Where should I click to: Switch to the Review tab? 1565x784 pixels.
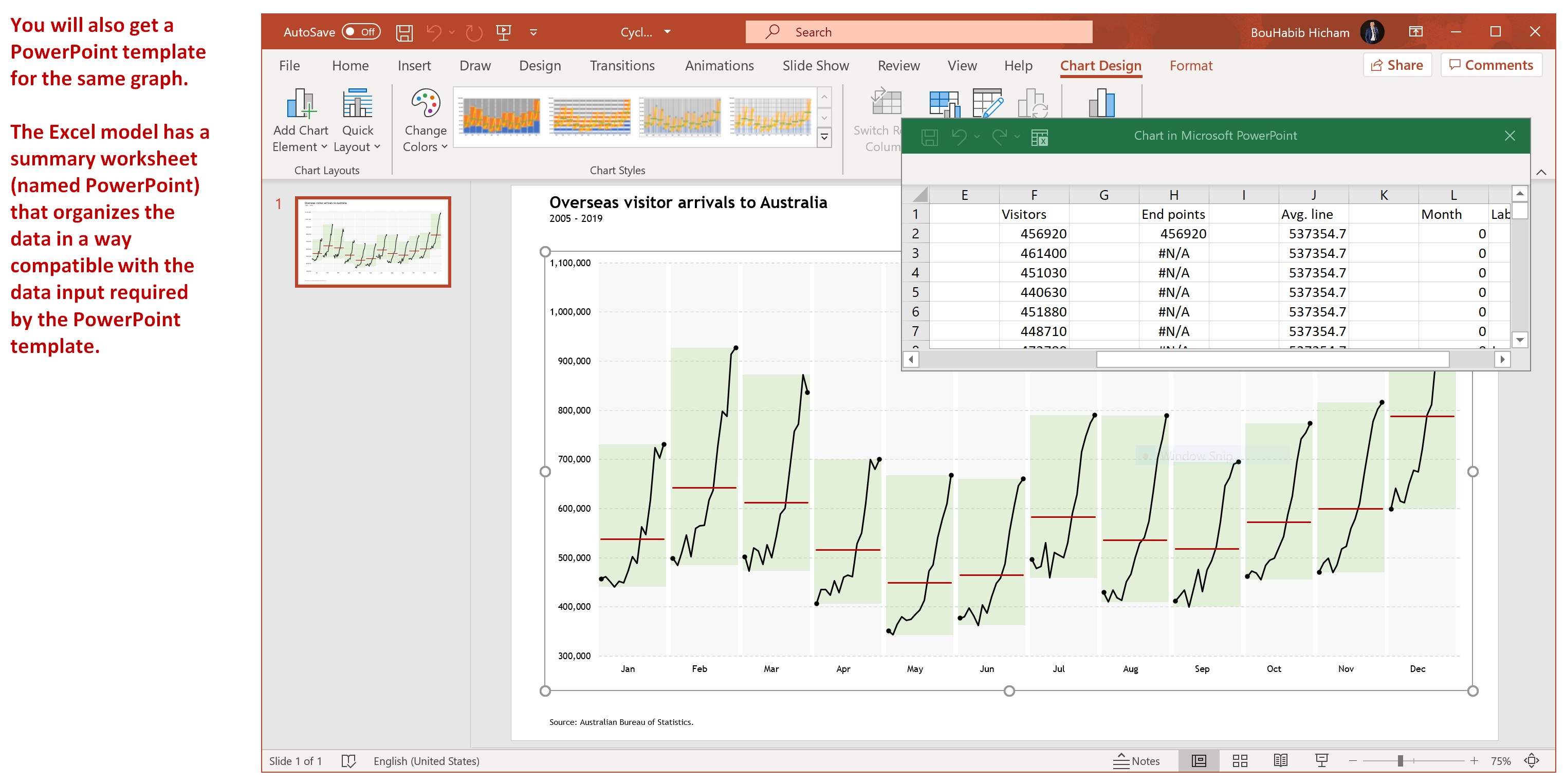tap(898, 66)
